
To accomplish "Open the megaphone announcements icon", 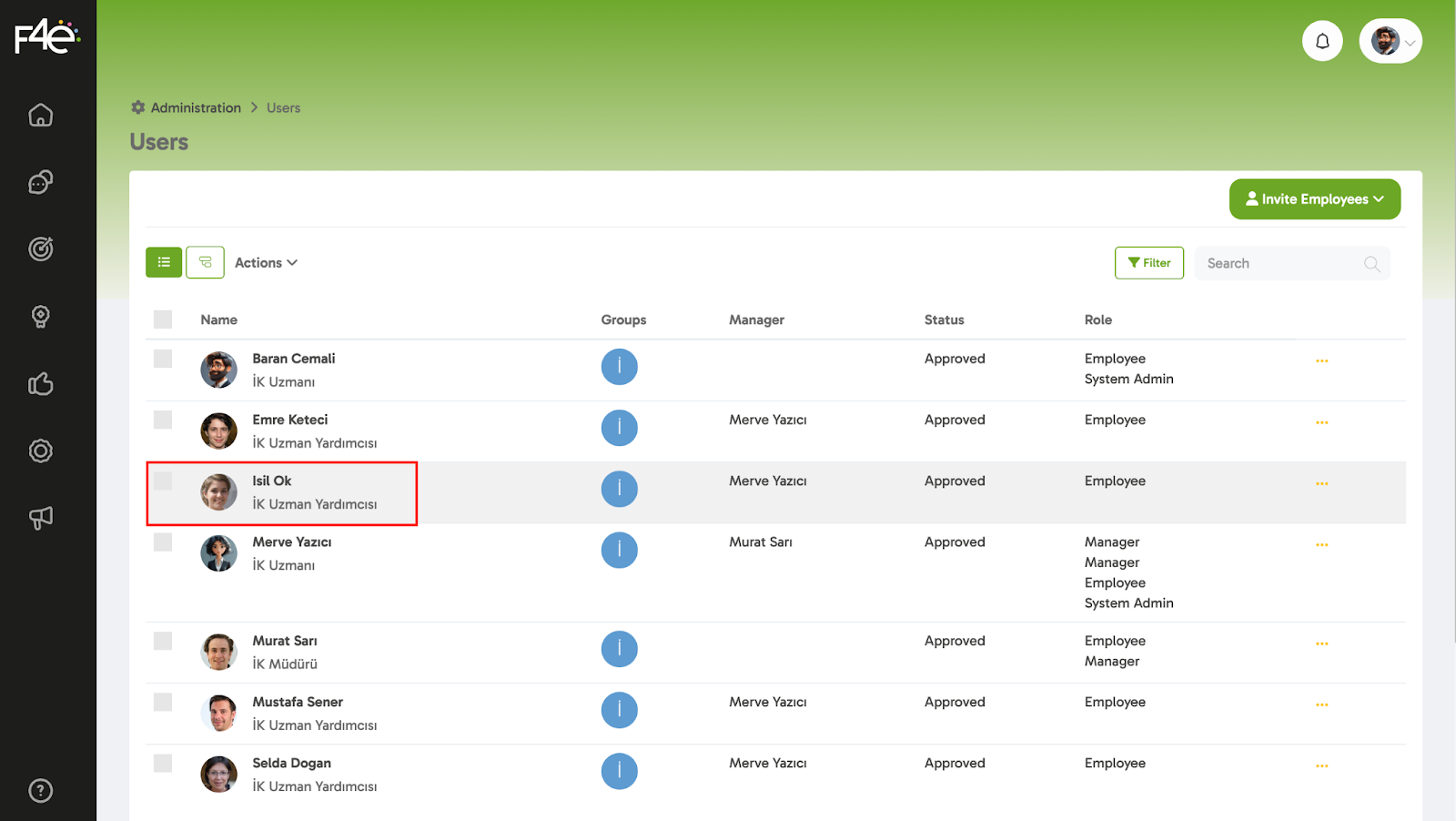I will (41, 518).
